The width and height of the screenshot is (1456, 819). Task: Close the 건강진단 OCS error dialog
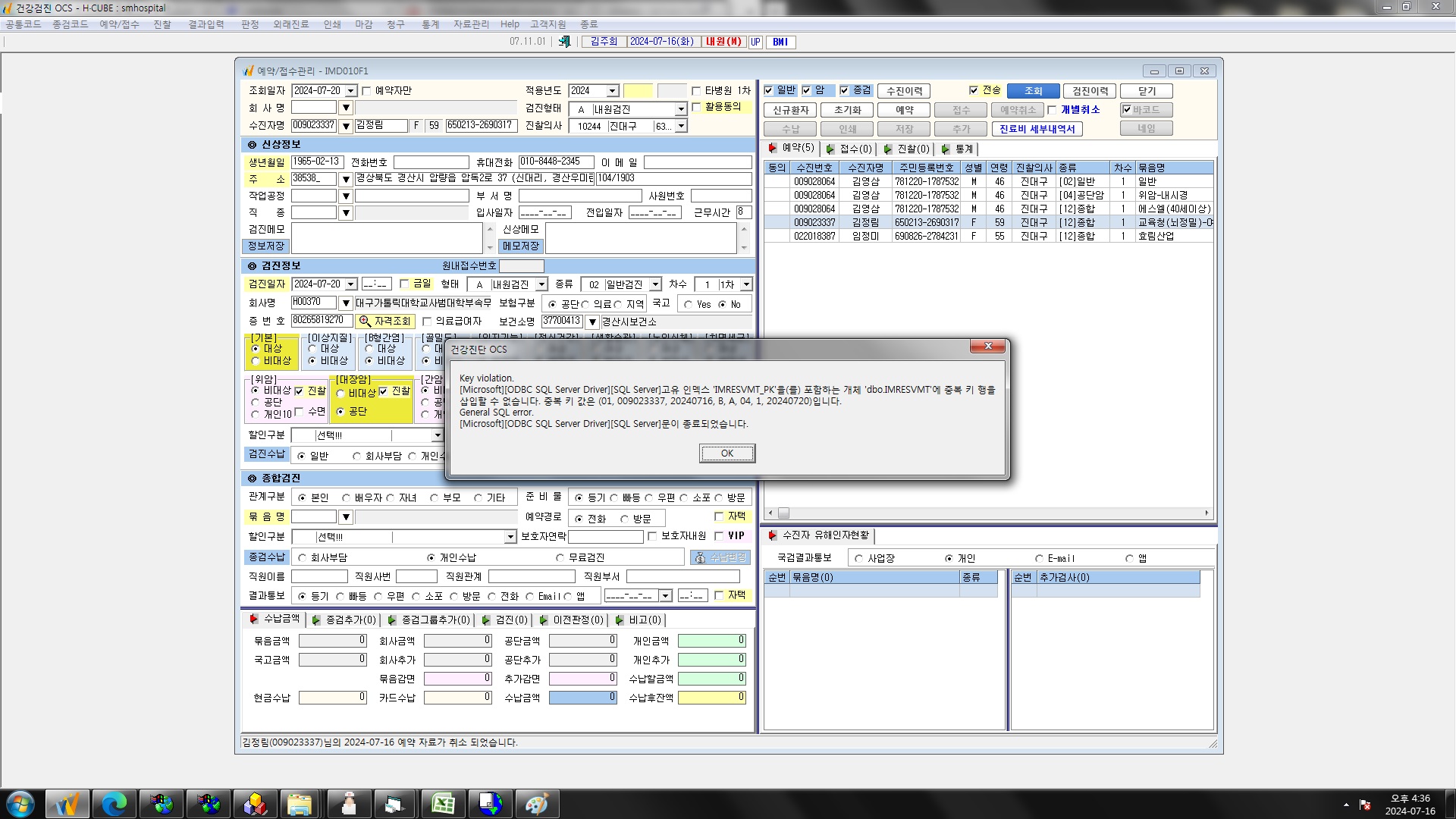[x=987, y=347]
